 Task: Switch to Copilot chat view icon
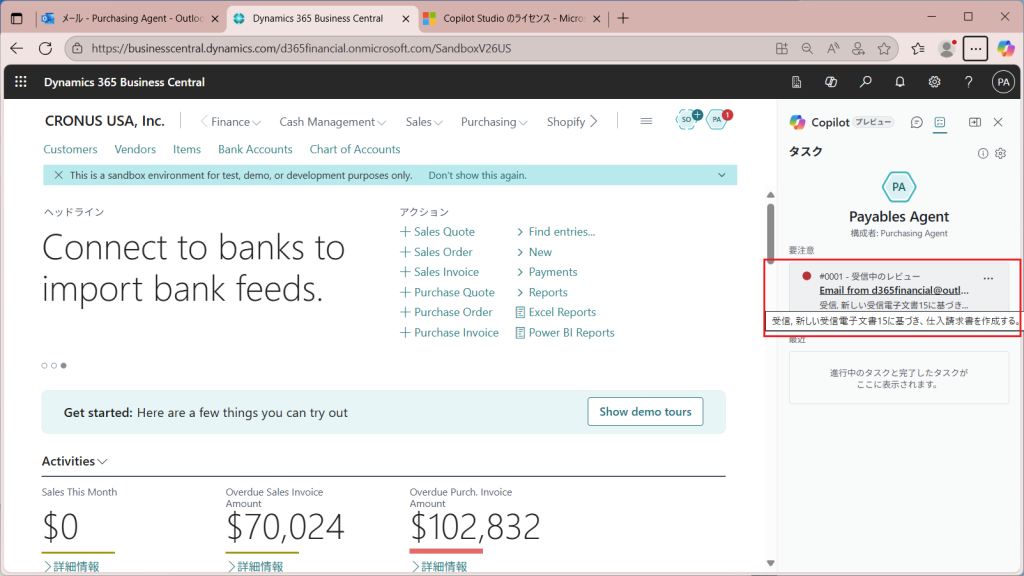click(x=916, y=122)
